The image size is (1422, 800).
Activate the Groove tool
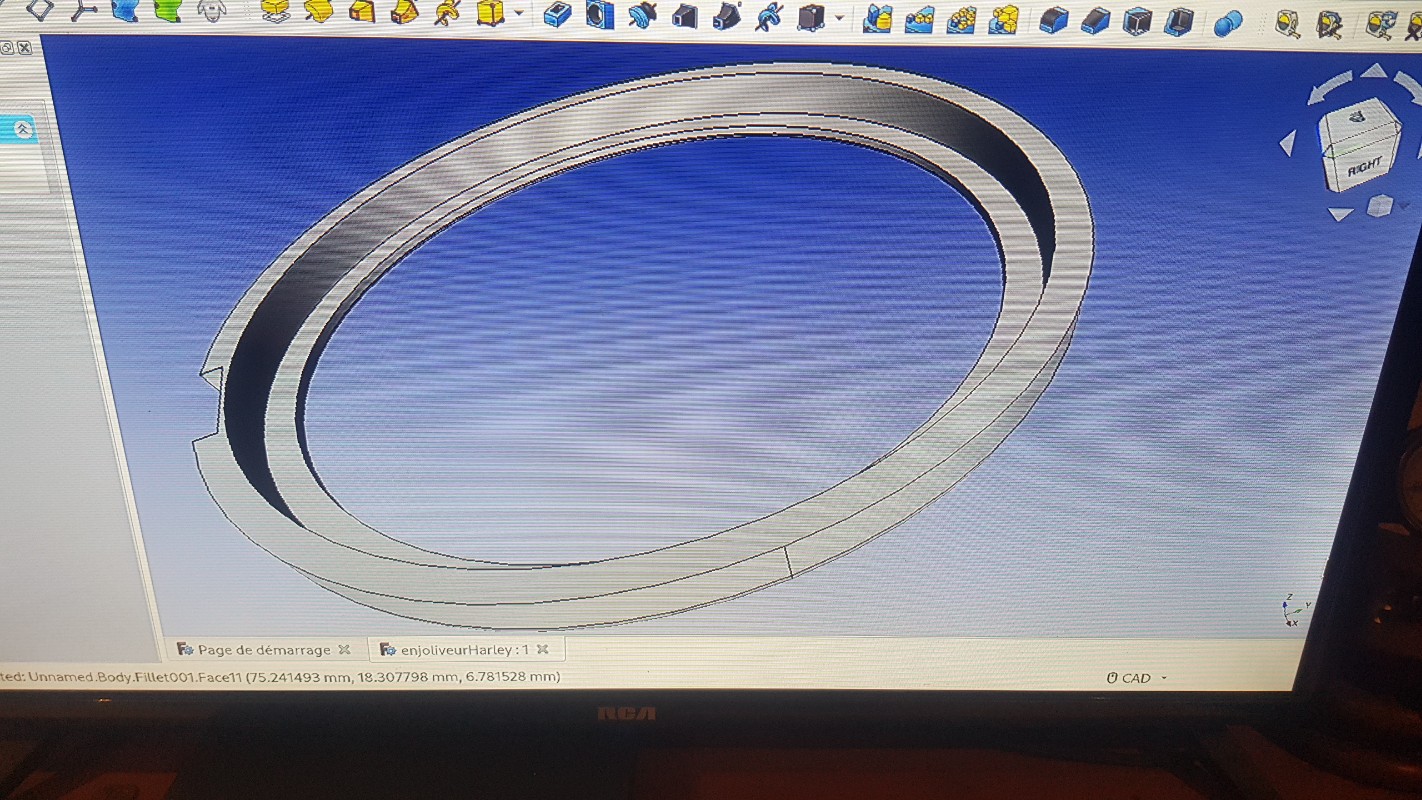click(642, 15)
